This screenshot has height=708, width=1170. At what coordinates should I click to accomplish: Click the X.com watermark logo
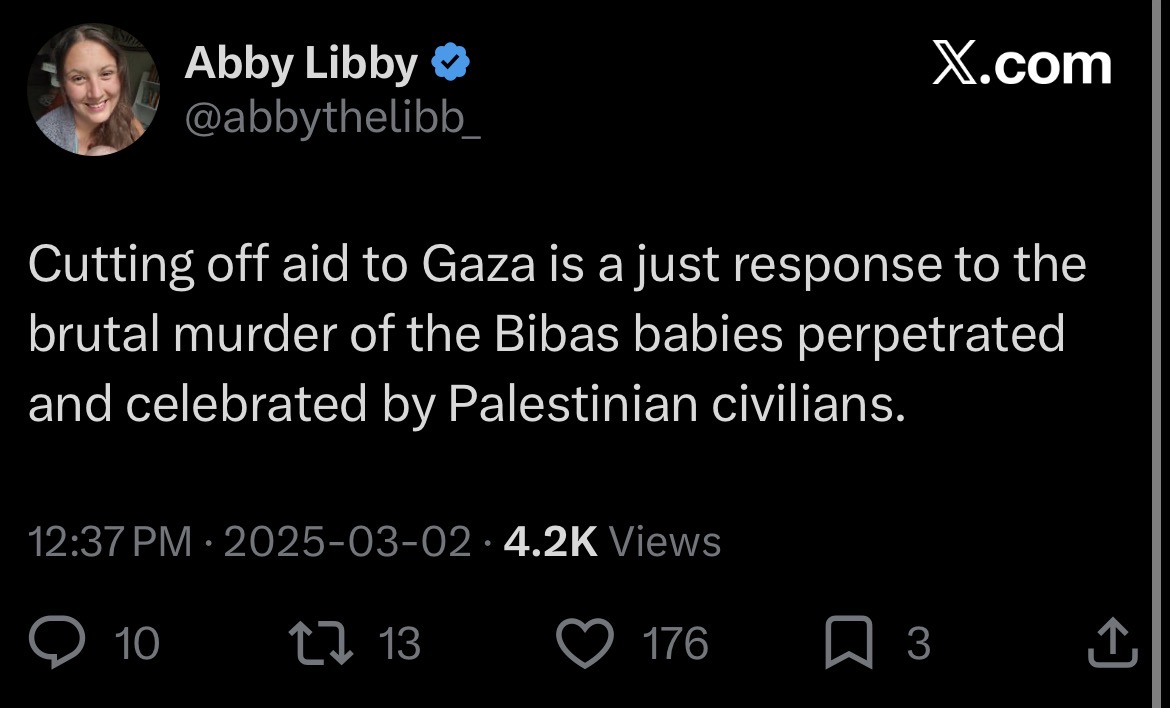point(1022,64)
